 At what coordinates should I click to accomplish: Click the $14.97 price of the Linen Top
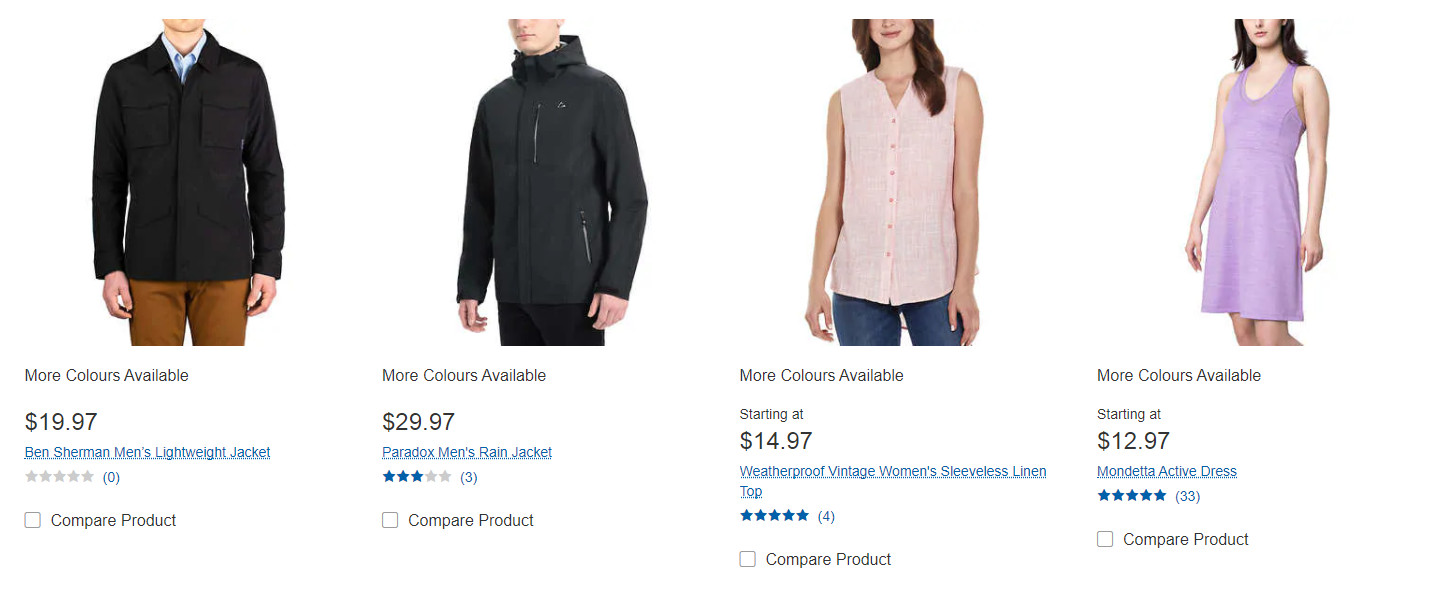[776, 441]
